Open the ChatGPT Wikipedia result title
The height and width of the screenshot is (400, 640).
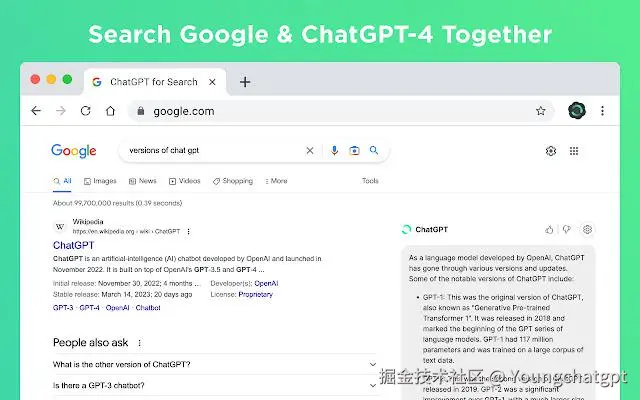[73, 245]
